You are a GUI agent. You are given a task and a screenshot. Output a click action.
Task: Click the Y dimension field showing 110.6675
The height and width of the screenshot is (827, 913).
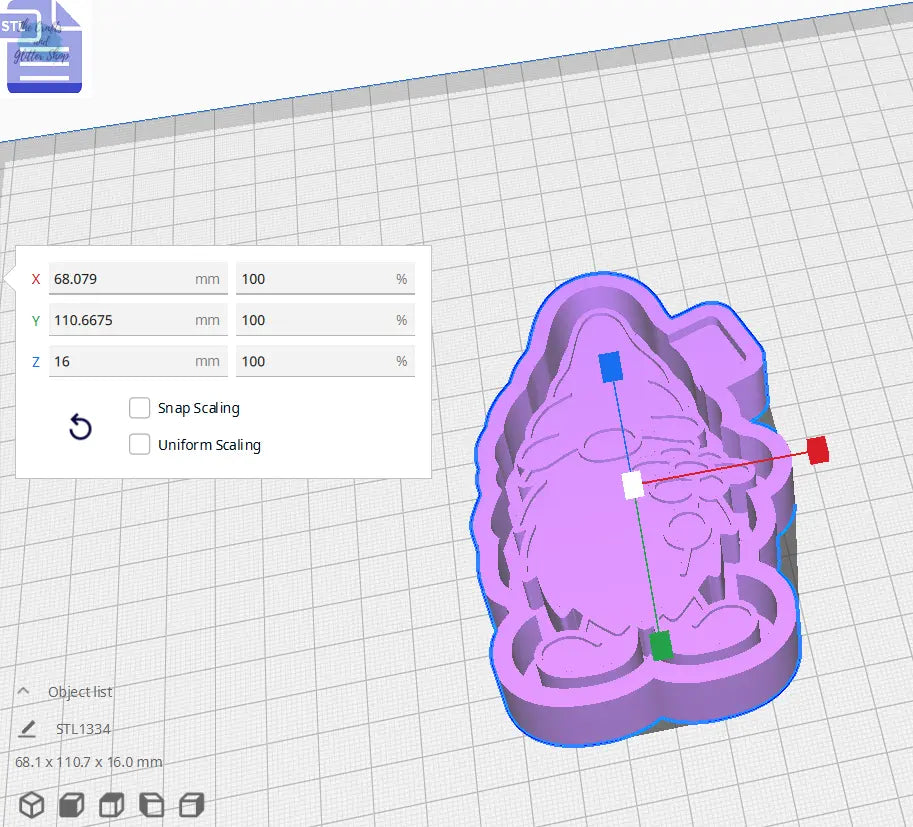(x=138, y=319)
